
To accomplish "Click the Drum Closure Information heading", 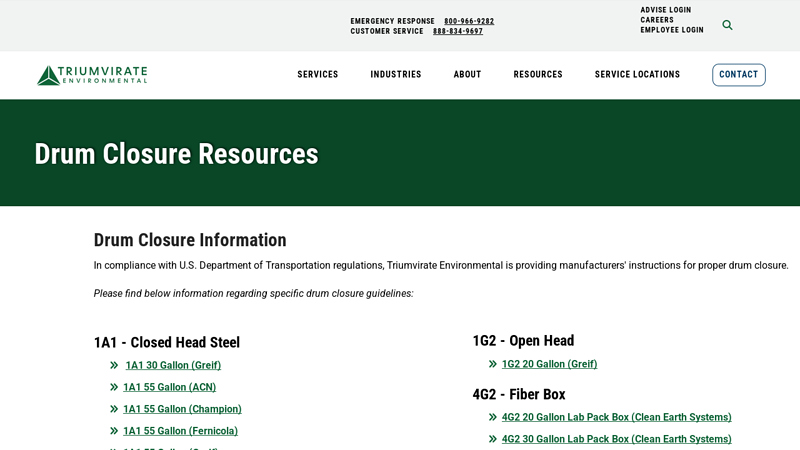I will pyautogui.click(x=190, y=240).
